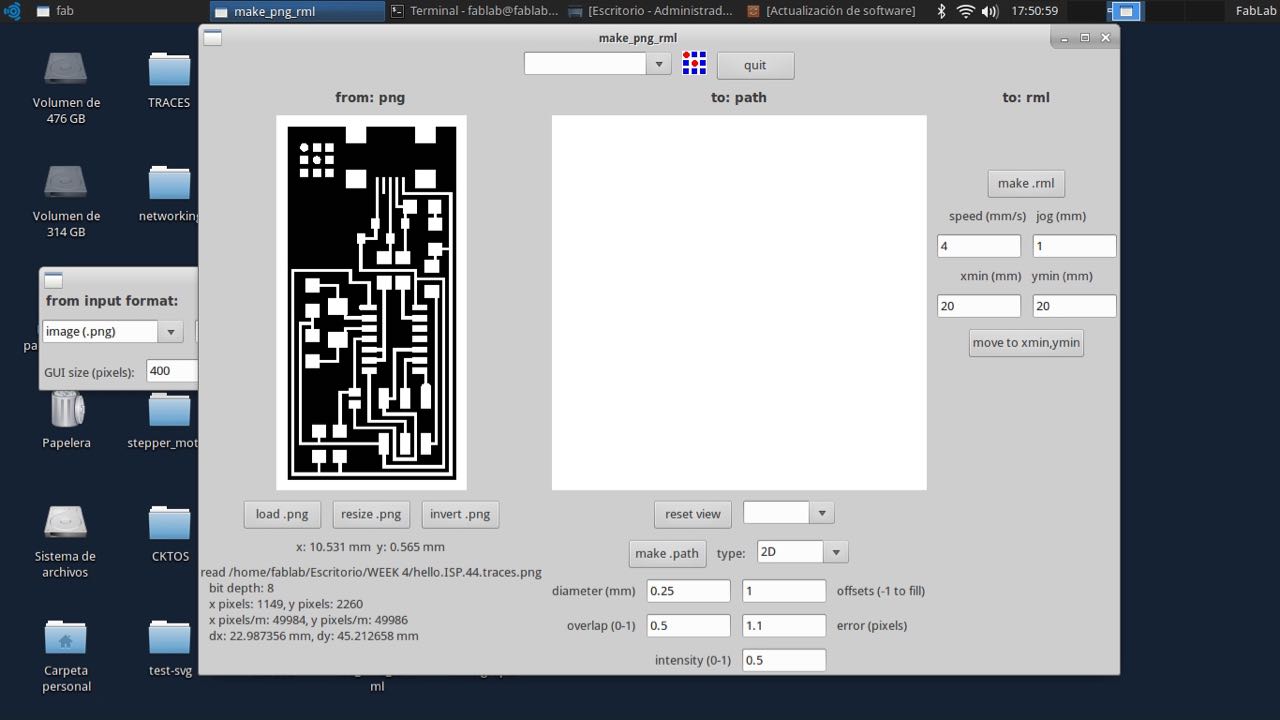
Task: Click the overlap (0-1) input field
Action: [x=689, y=626]
